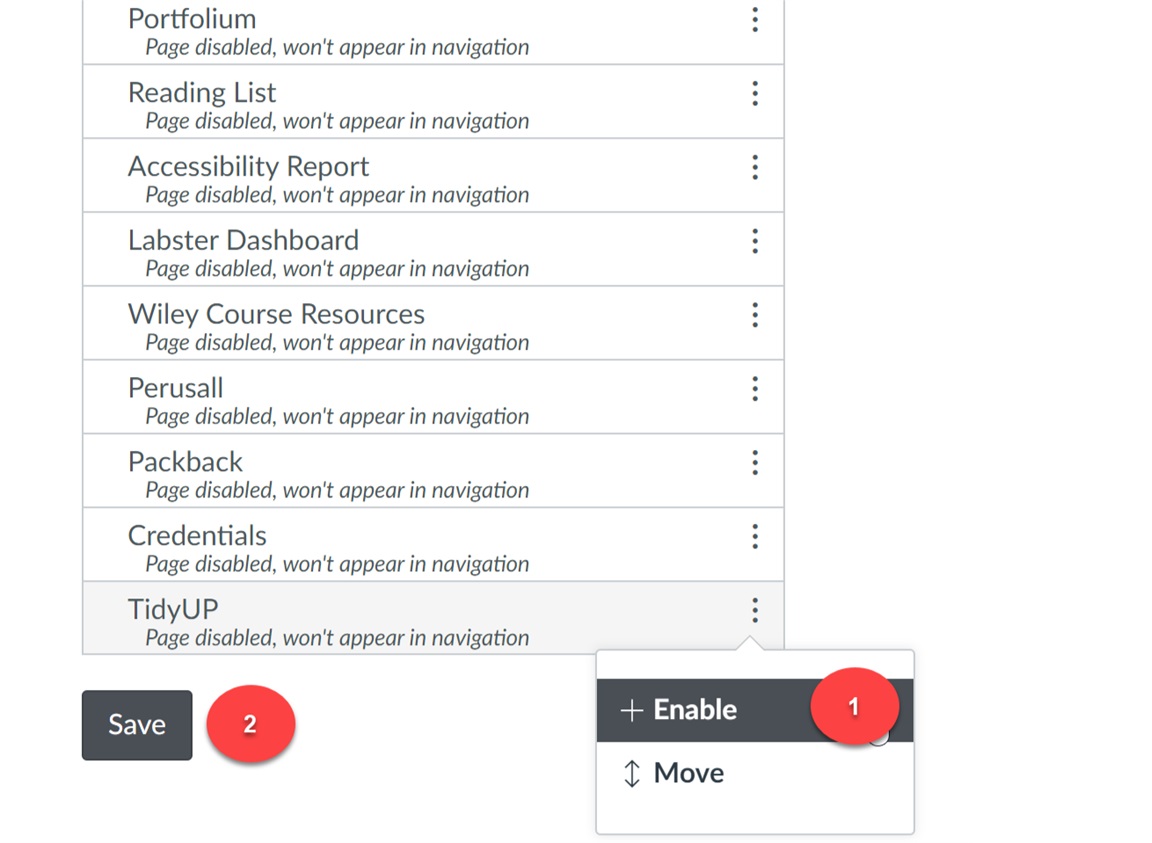Open Labster Dashboard kebab menu
Viewport: 1152px width, 843px height.
[x=755, y=241]
